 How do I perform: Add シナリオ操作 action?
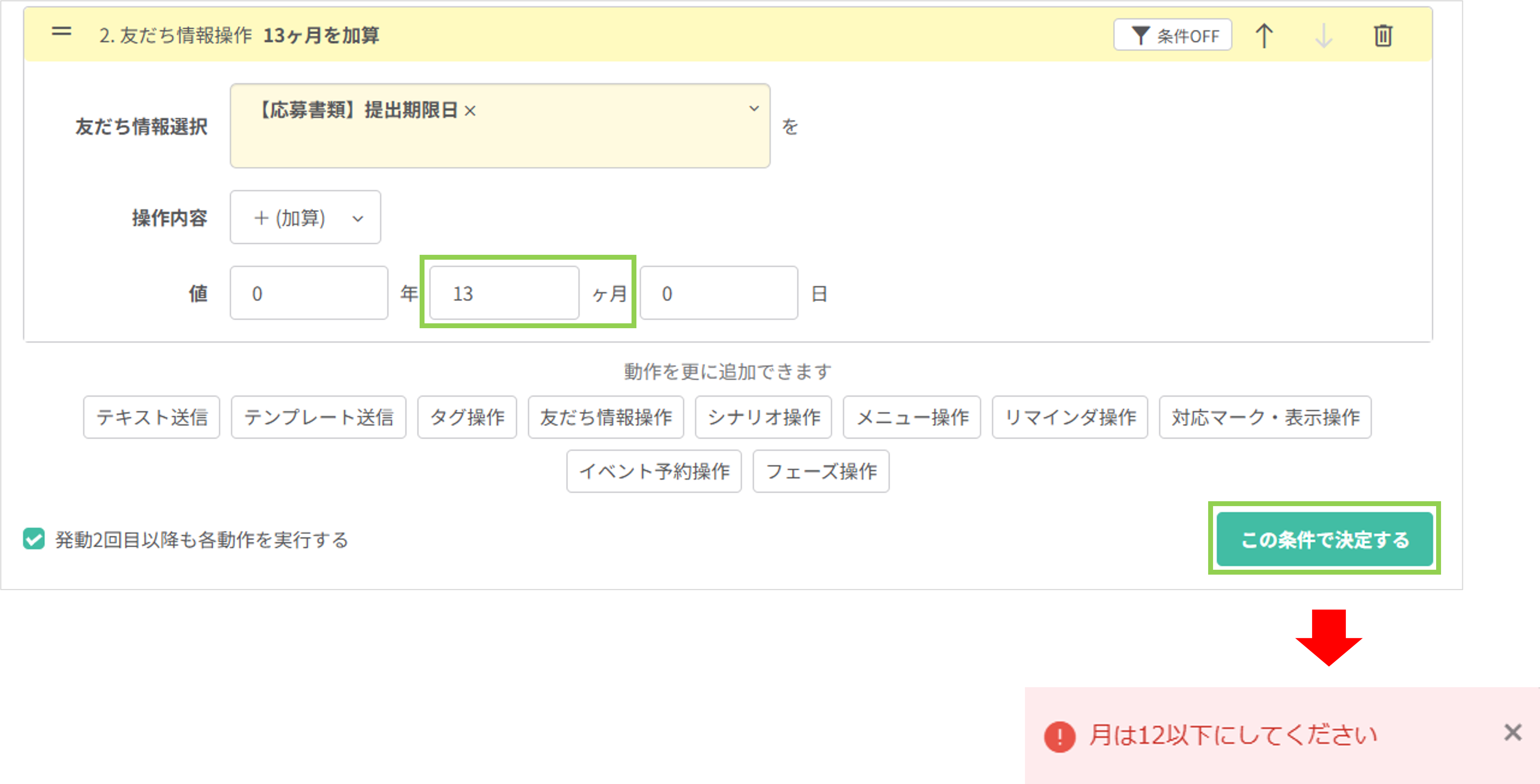click(763, 417)
